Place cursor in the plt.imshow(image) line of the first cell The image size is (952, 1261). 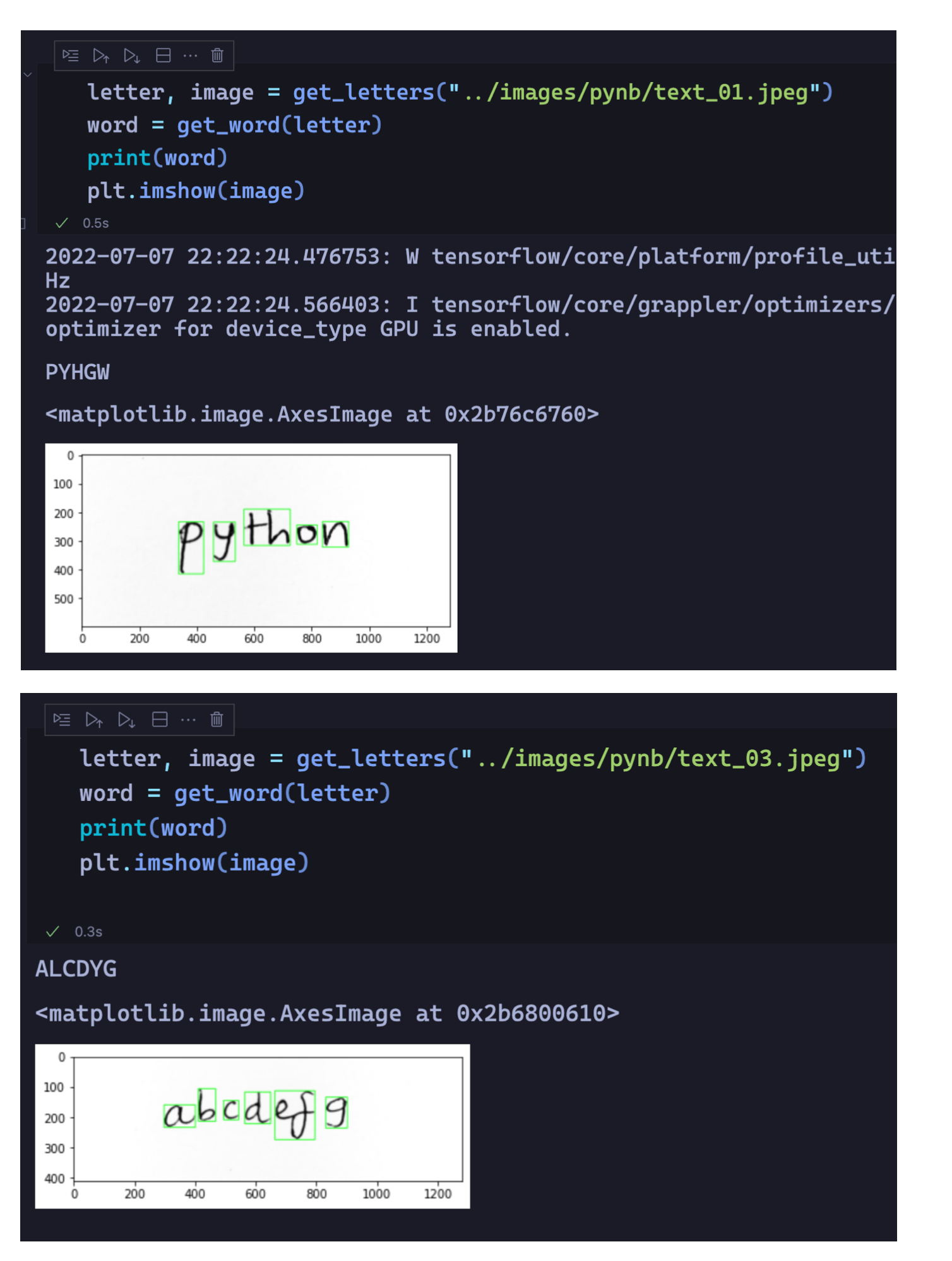click(196, 191)
